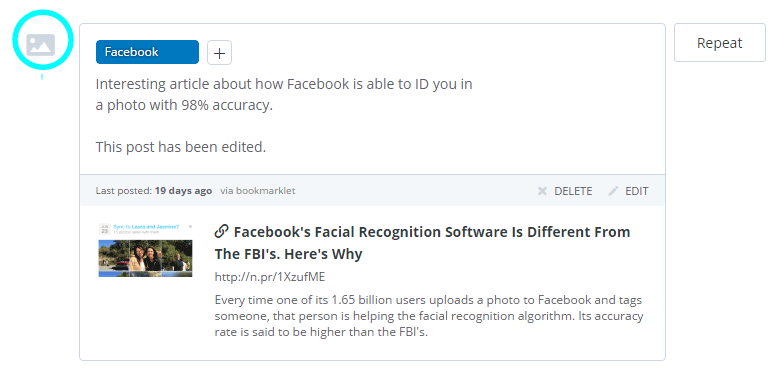Click the chain link icon beside the article title

[222, 231]
